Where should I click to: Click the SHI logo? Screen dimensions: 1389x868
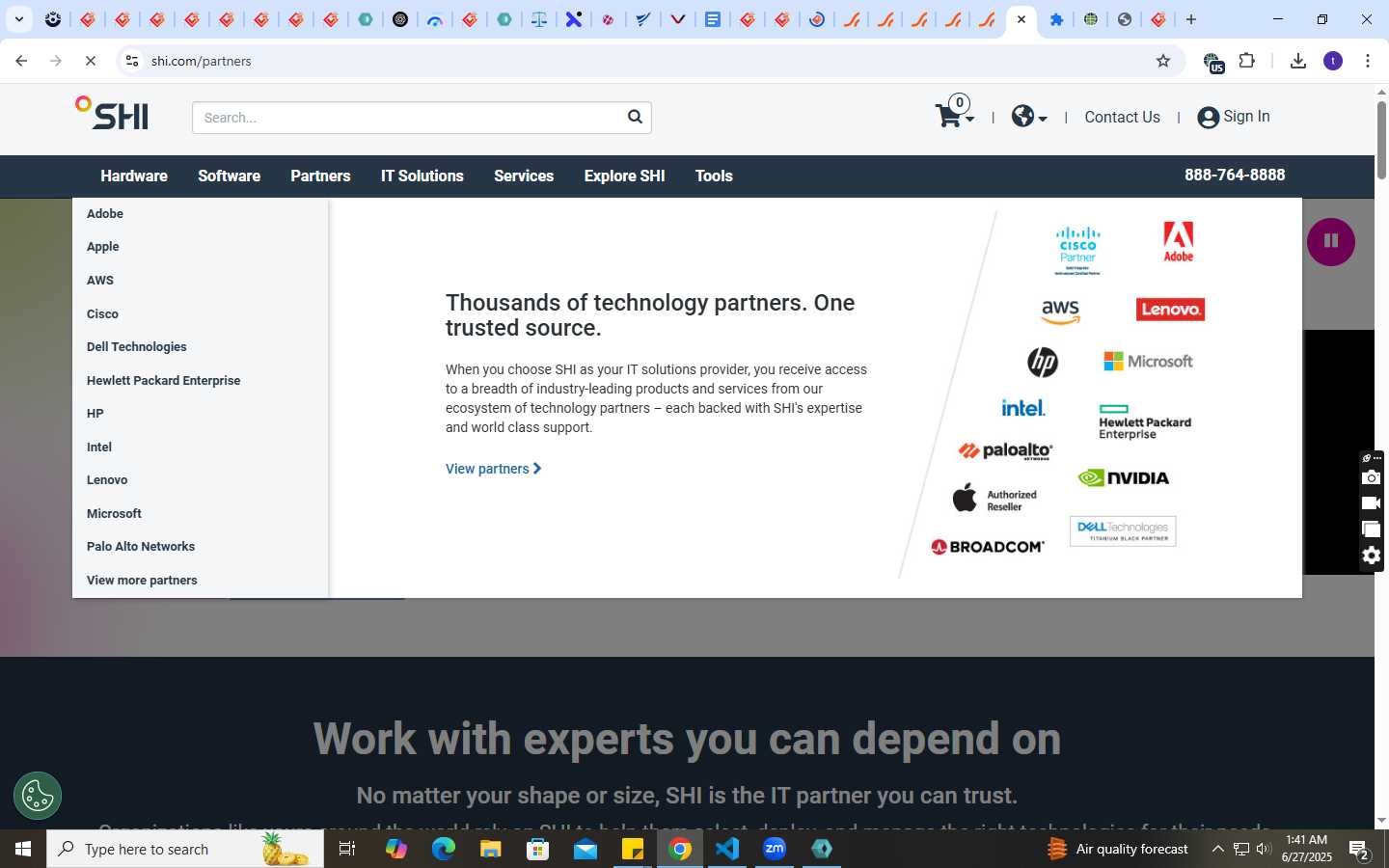tap(112, 113)
